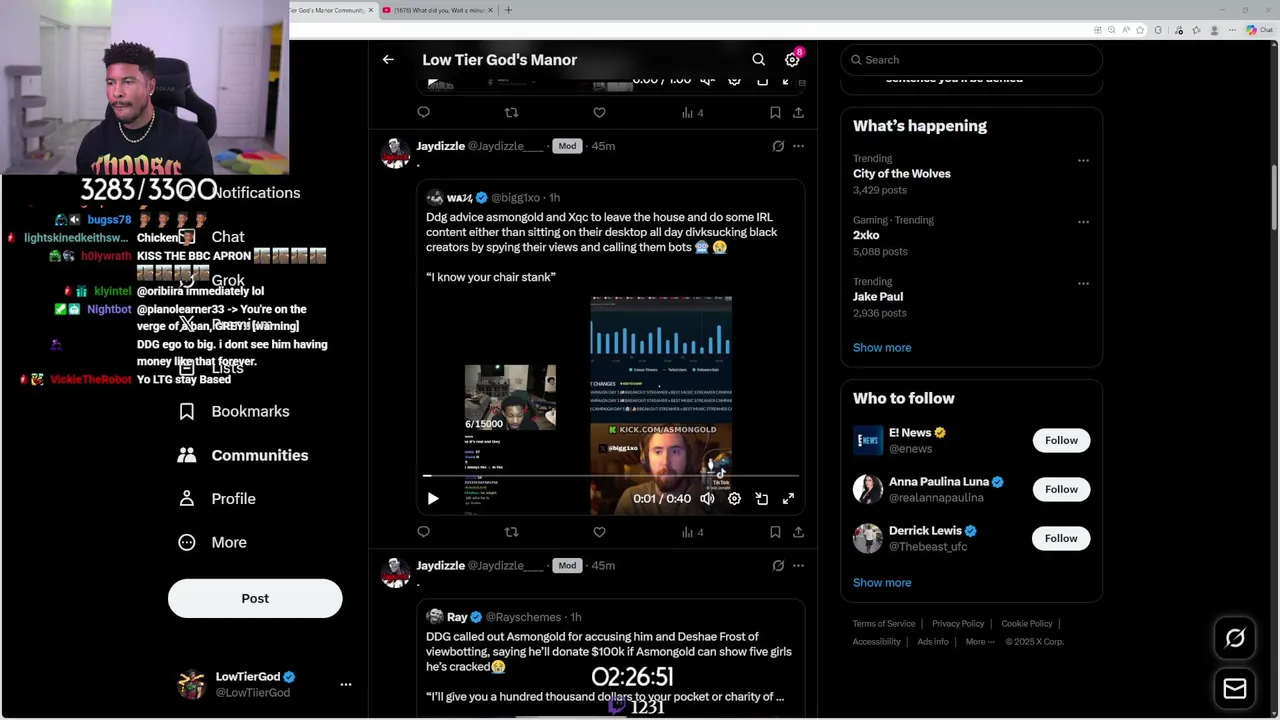This screenshot has height=720, width=1280.
Task: Open options for City of the Wolves trend
Action: coord(1083,160)
